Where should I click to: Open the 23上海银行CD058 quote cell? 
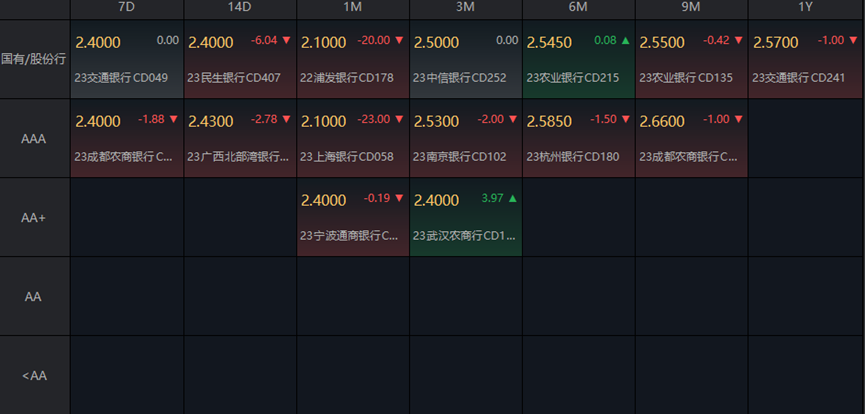353,139
